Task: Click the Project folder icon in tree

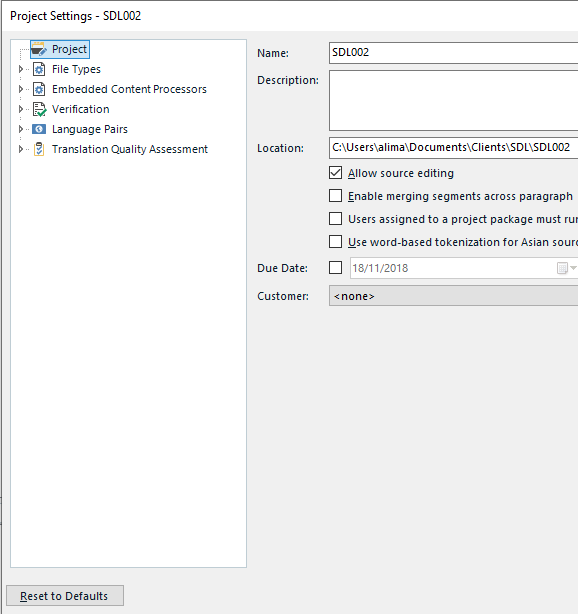Action: click(39, 49)
